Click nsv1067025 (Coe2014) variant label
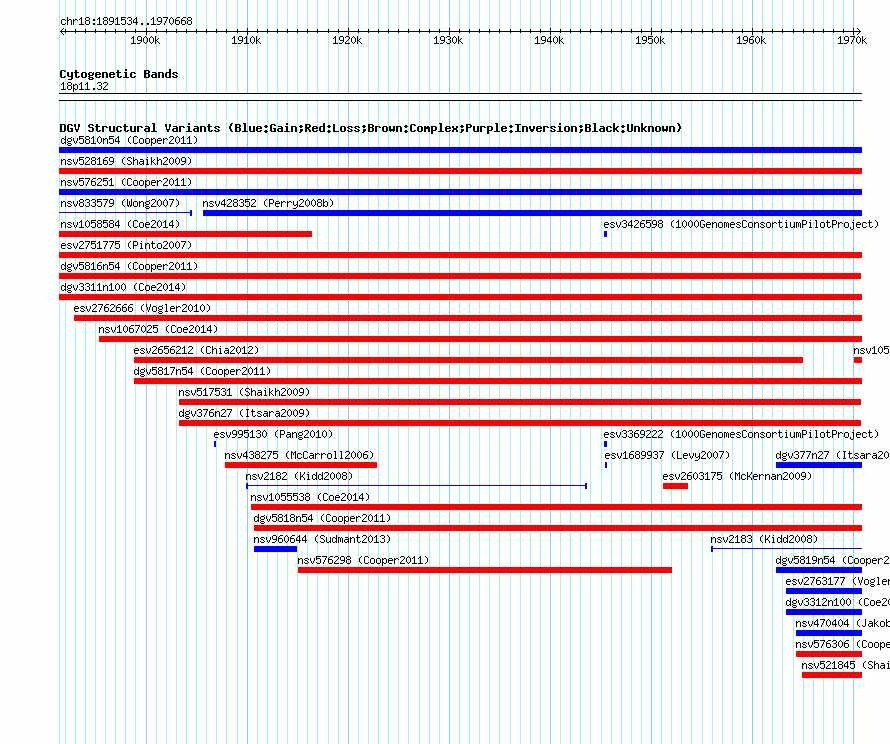 coord(158,329)
